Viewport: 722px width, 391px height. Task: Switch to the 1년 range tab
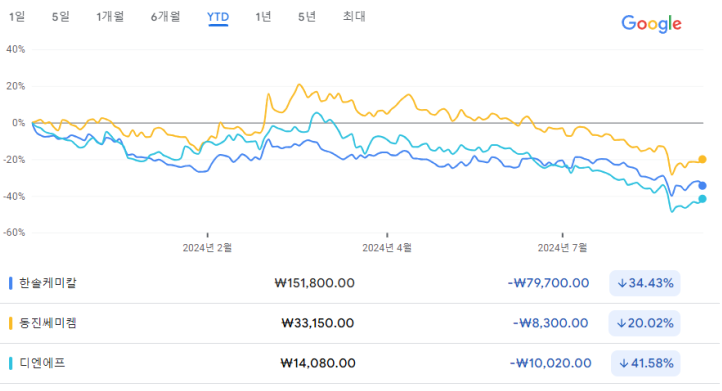click(263, 17)
